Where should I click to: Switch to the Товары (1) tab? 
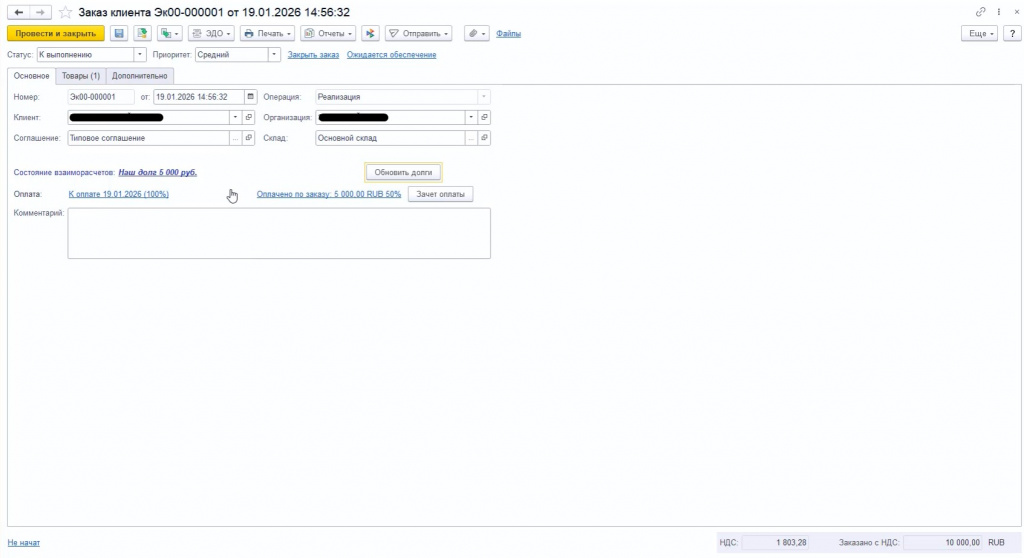click(x=81, y=76)
